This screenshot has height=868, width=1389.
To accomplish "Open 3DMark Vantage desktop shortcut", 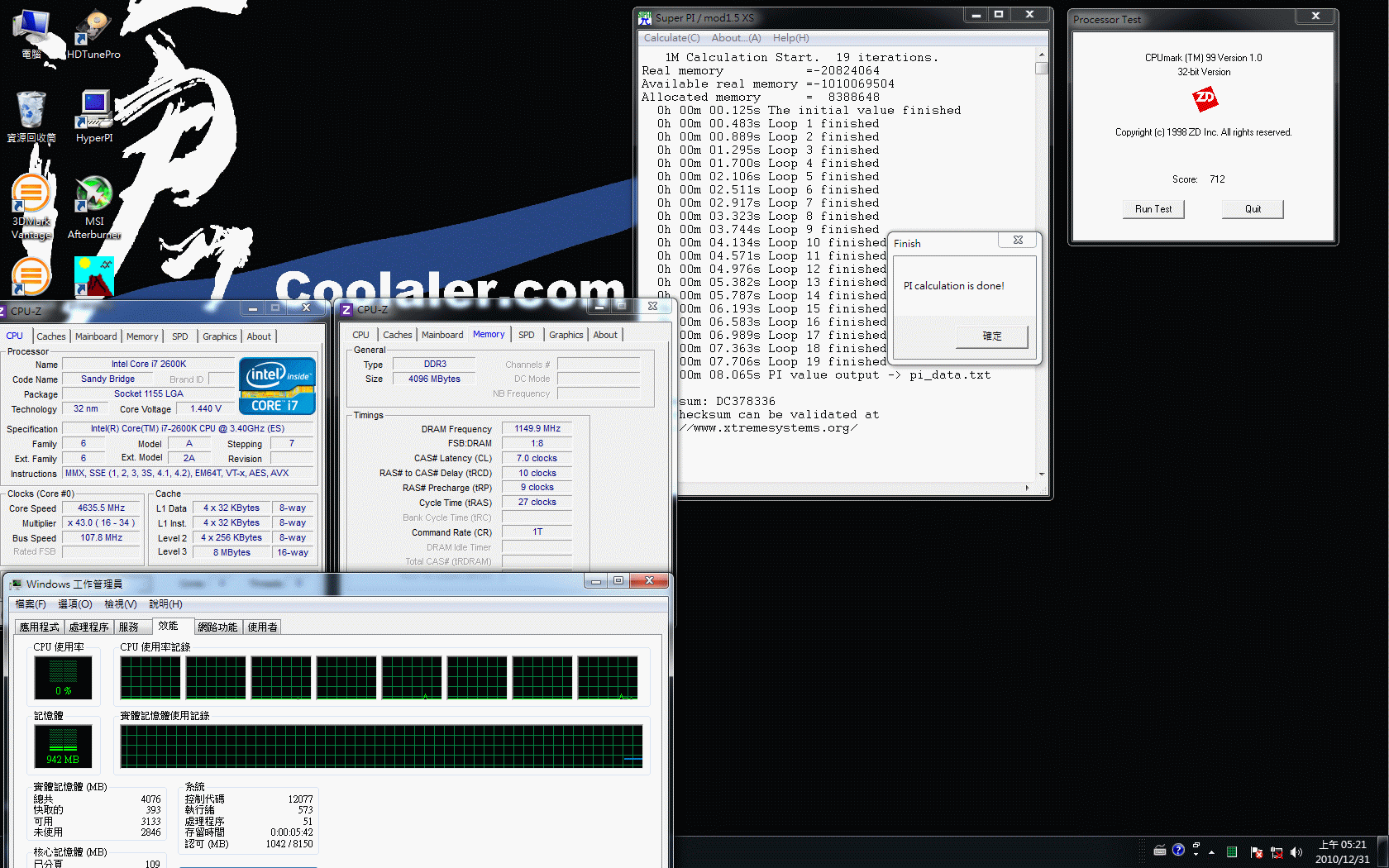I will click(x=31, y=207).
